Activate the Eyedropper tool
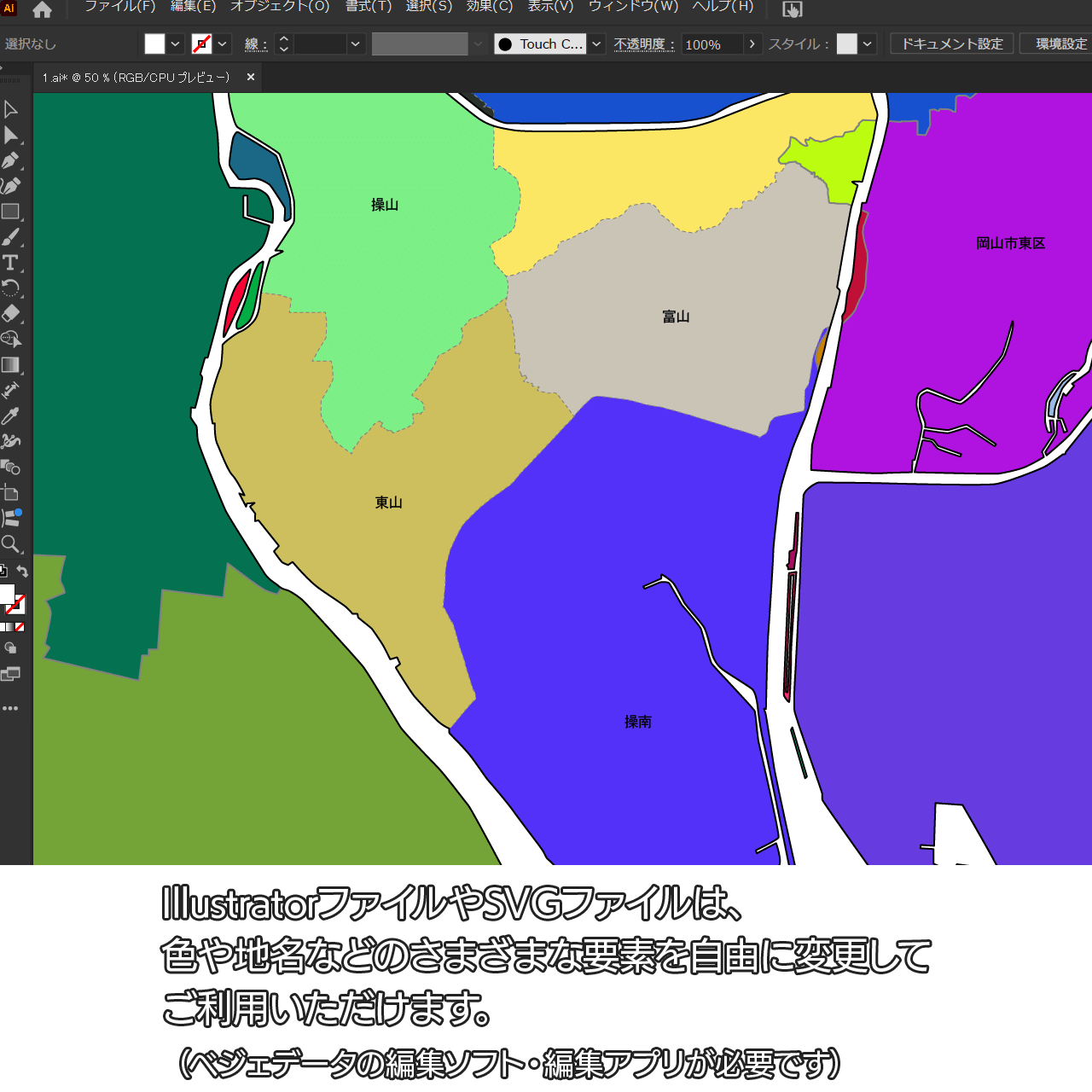 [10, 415]
